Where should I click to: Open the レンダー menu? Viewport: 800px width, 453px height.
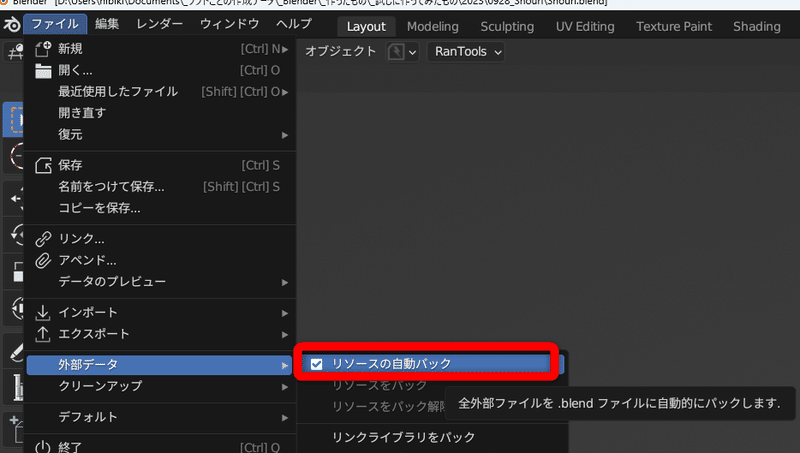(x=159, y=24)
